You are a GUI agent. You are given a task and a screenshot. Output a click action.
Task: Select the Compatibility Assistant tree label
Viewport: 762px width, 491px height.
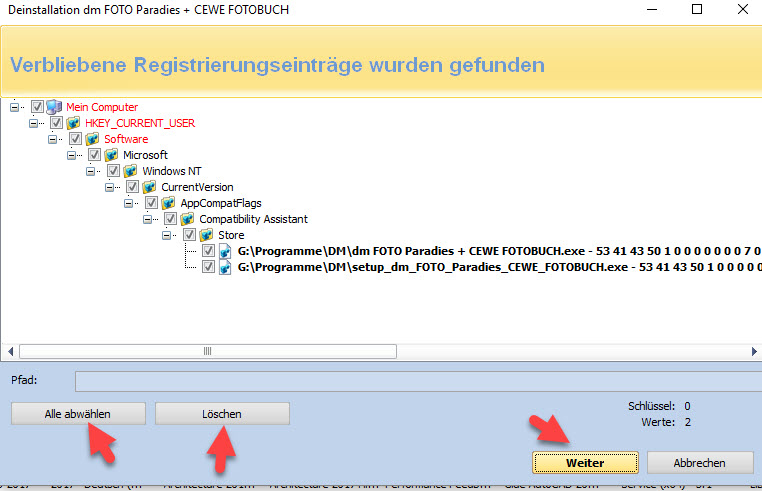(253, 219)
